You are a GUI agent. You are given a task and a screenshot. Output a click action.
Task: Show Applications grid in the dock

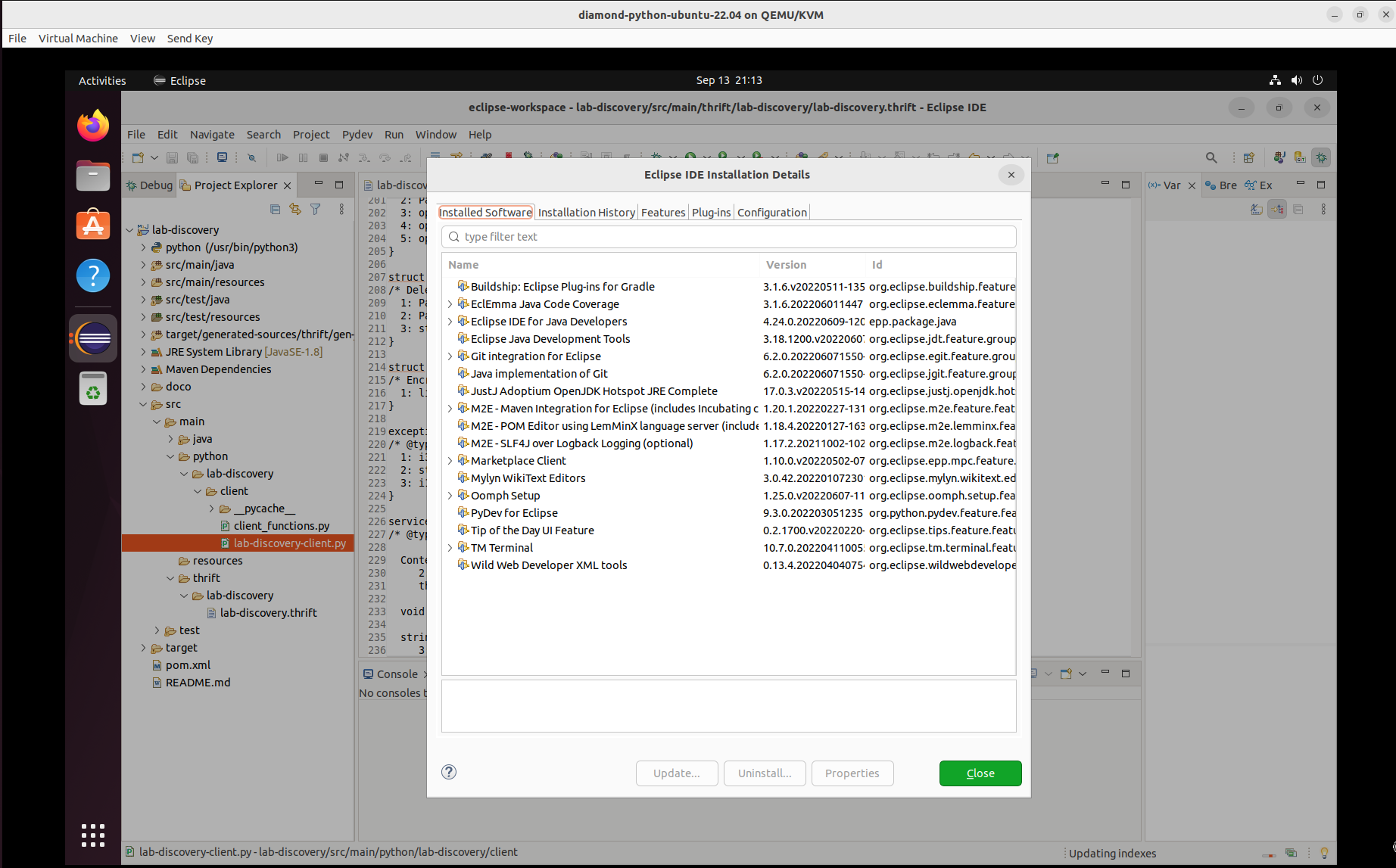93,835
